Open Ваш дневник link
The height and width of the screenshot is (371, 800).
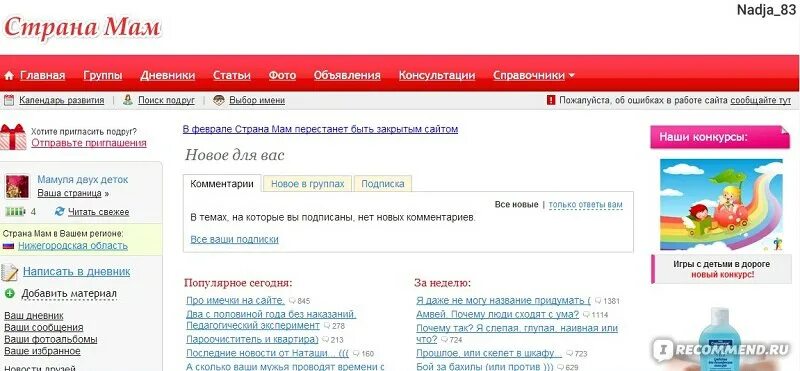point(34,316)
